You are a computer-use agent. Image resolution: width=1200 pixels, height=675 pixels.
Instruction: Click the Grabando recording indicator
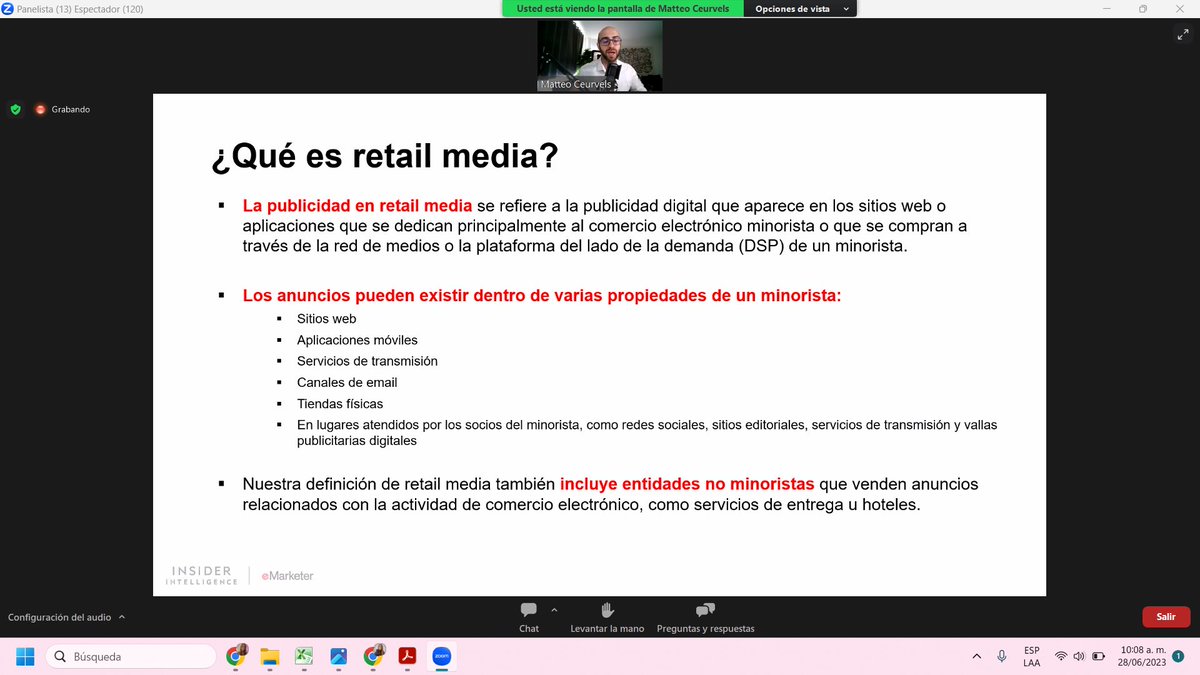pyautogui.click(x=63, y=109)
